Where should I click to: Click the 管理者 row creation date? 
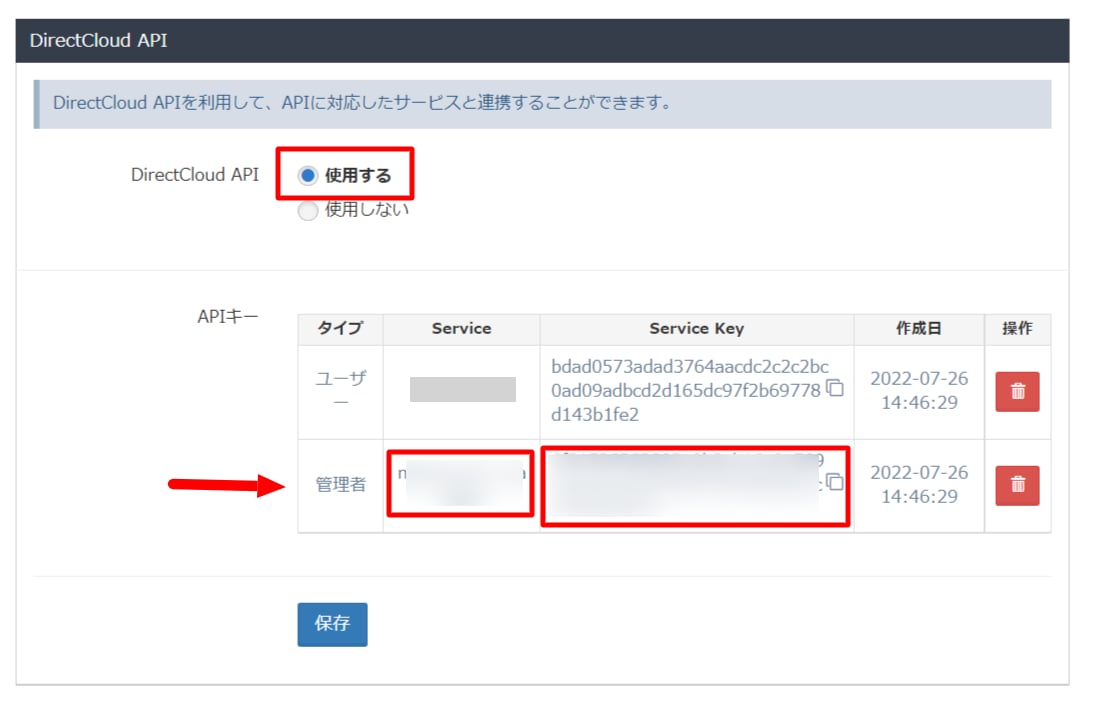click(919, 484)
